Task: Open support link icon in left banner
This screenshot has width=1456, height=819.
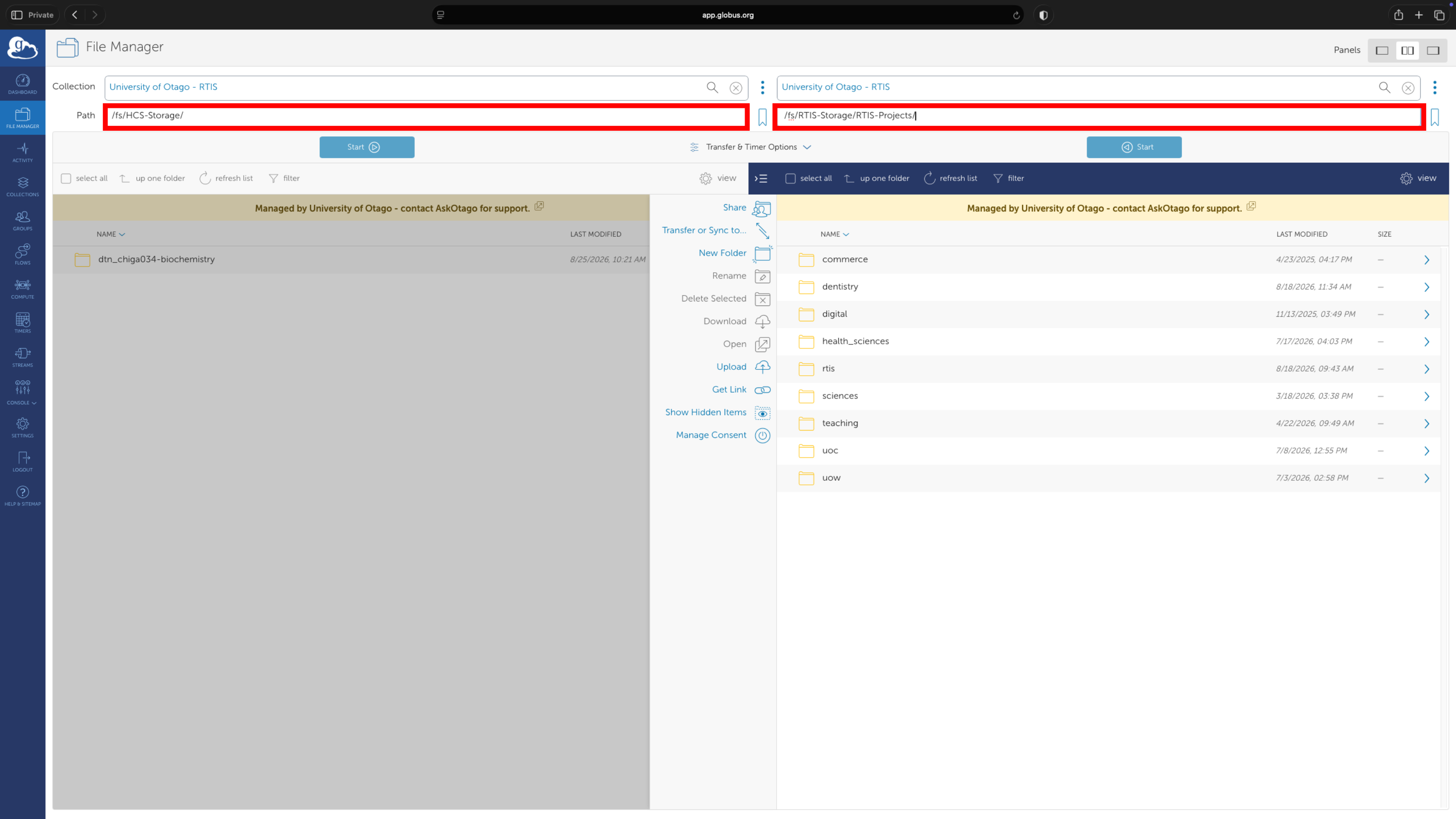Action: [x=539, y=206]
